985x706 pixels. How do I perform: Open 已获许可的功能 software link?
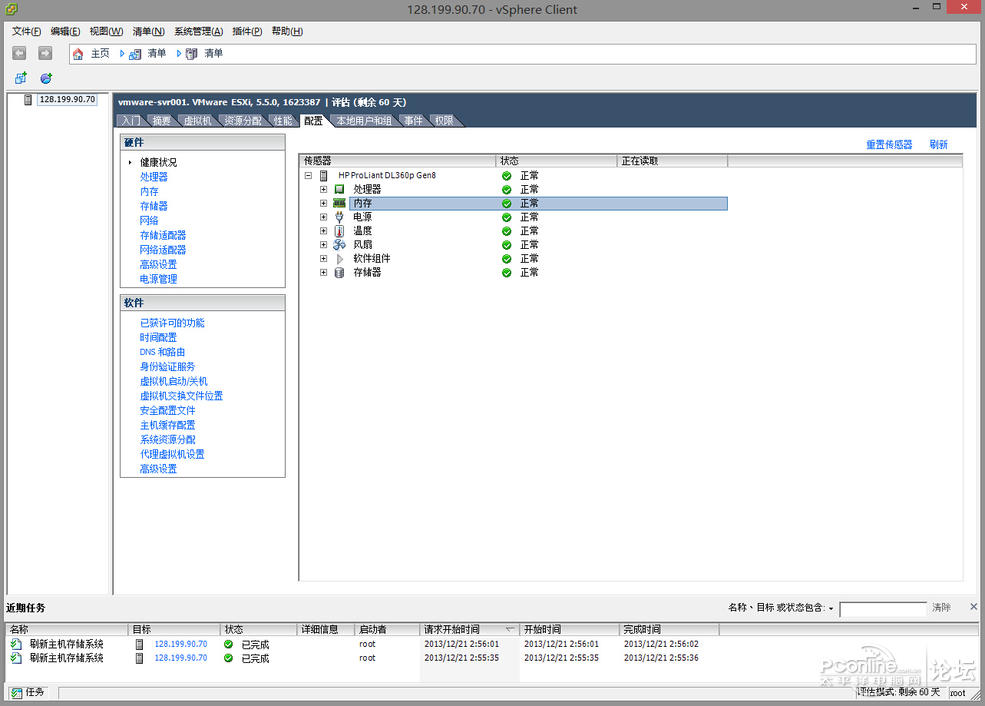(x=172, y=323)
